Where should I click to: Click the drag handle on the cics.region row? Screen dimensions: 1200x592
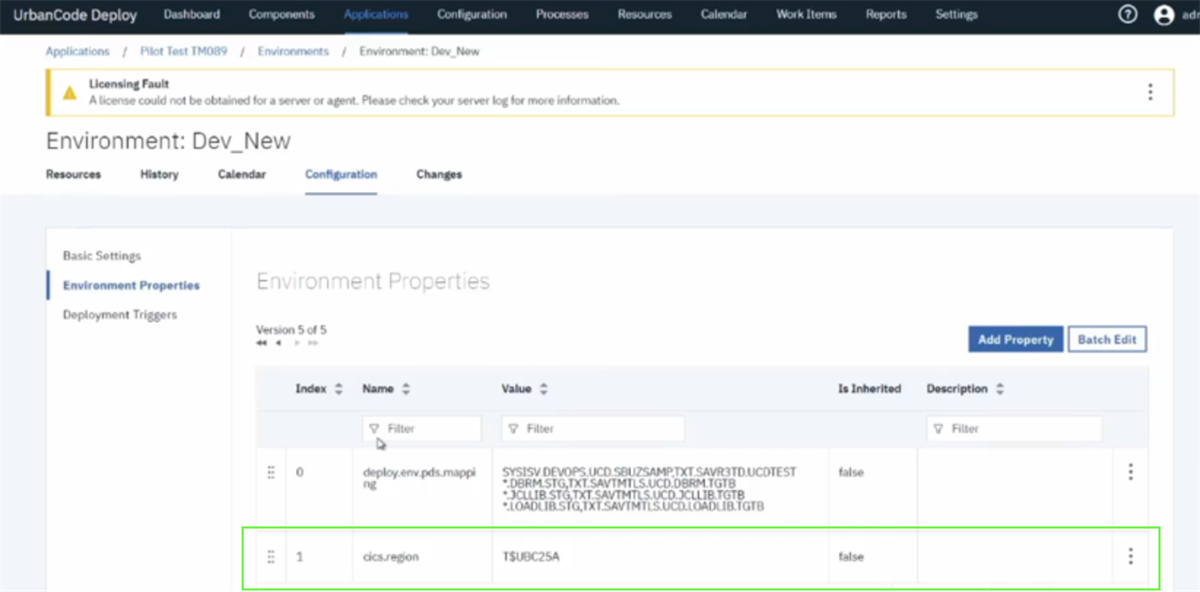(270, 556)
